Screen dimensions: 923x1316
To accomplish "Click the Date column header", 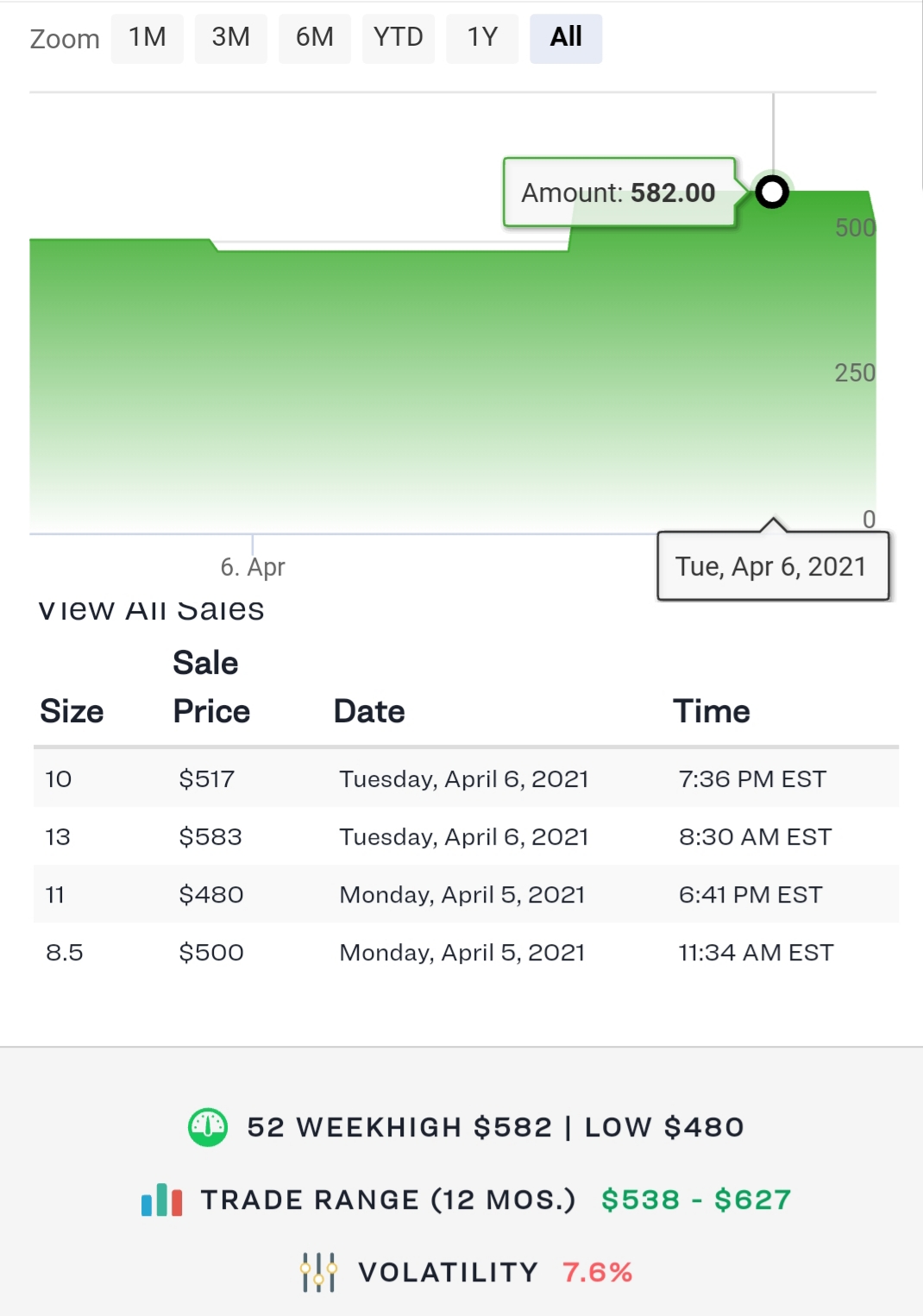I will click(x=369, y=712).
